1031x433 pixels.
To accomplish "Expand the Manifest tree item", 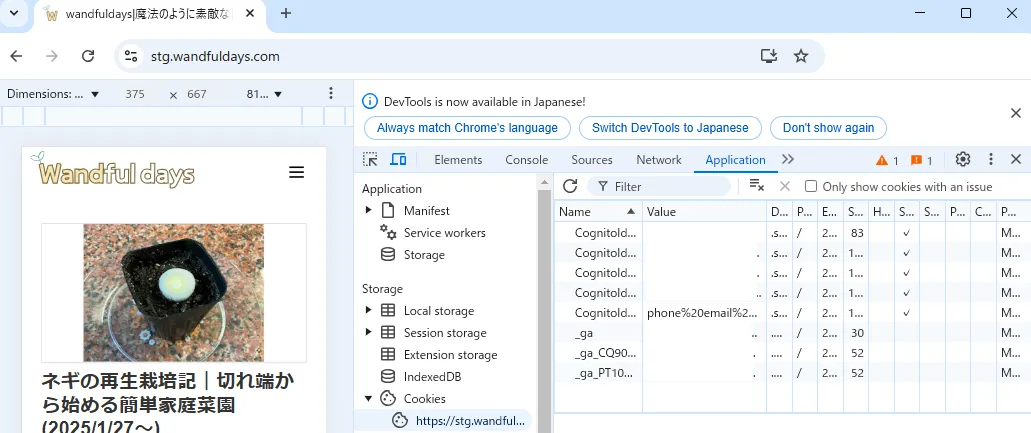I will (369, 210).
